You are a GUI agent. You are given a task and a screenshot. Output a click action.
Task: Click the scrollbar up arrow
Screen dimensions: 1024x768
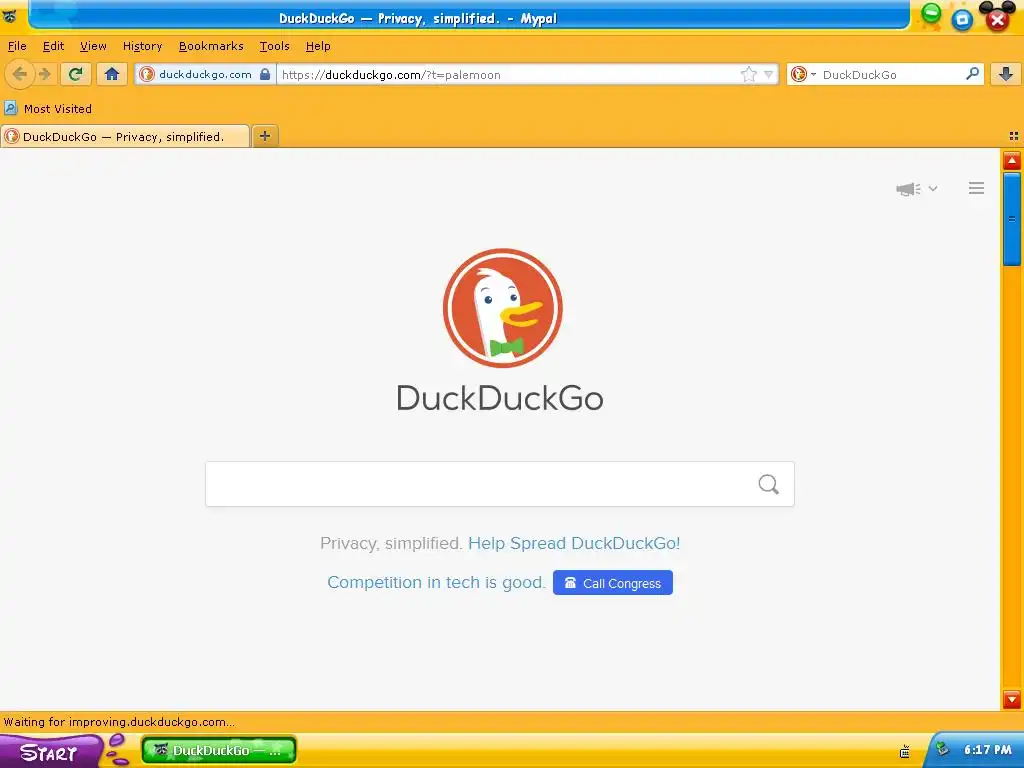1012,161
